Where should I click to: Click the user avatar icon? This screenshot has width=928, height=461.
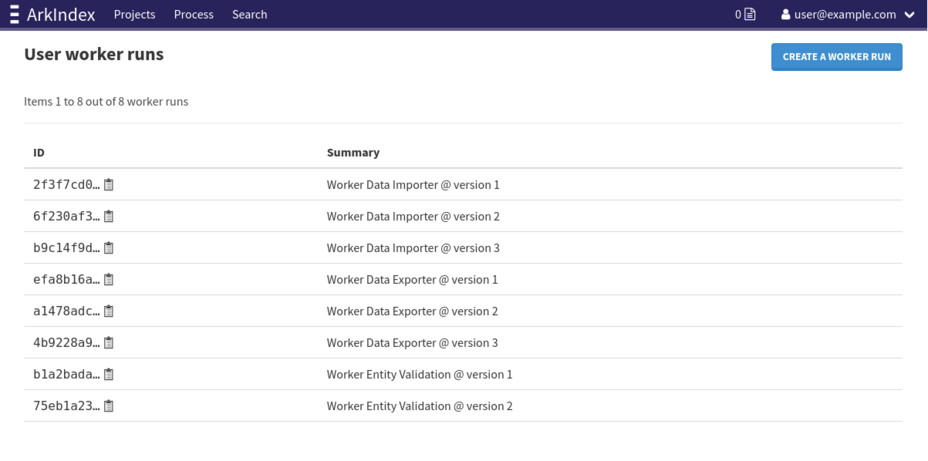click(785, 14)
